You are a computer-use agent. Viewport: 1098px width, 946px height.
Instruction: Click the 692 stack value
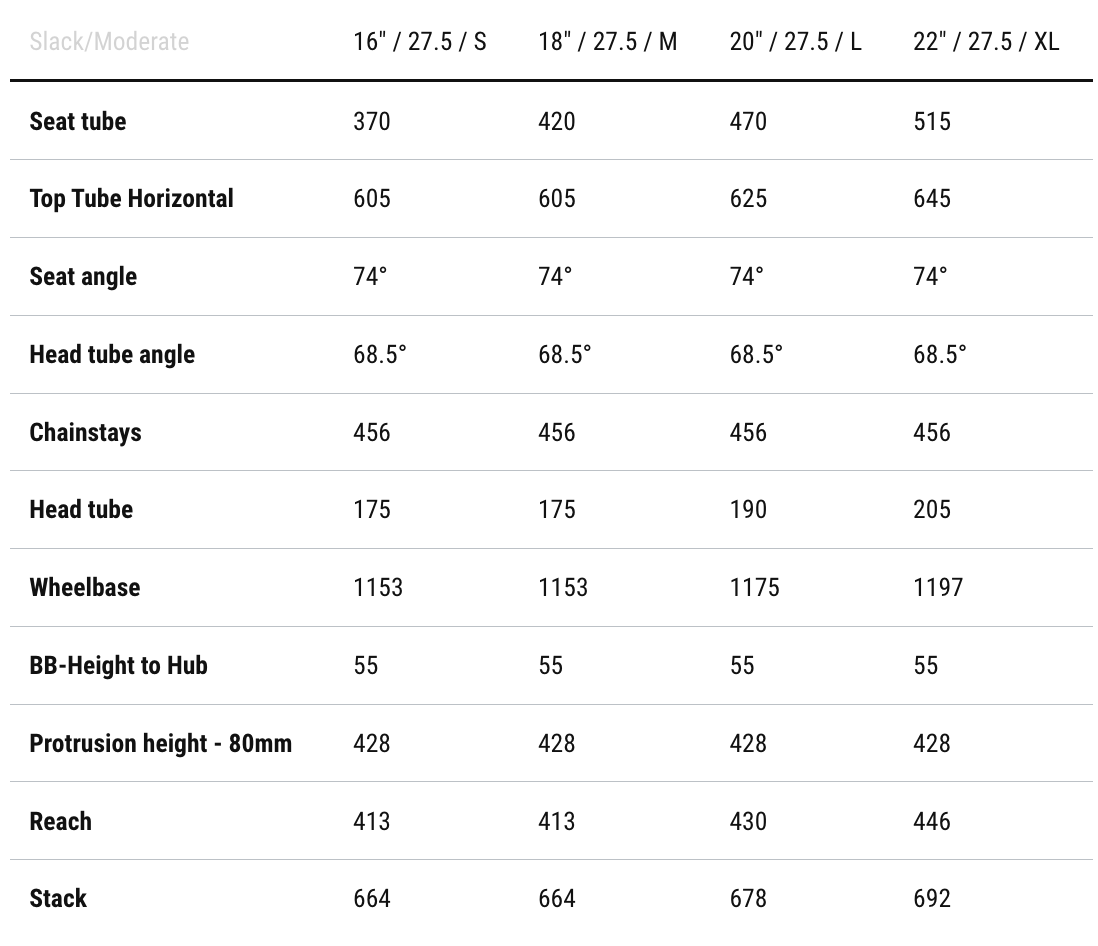point(932,898)
